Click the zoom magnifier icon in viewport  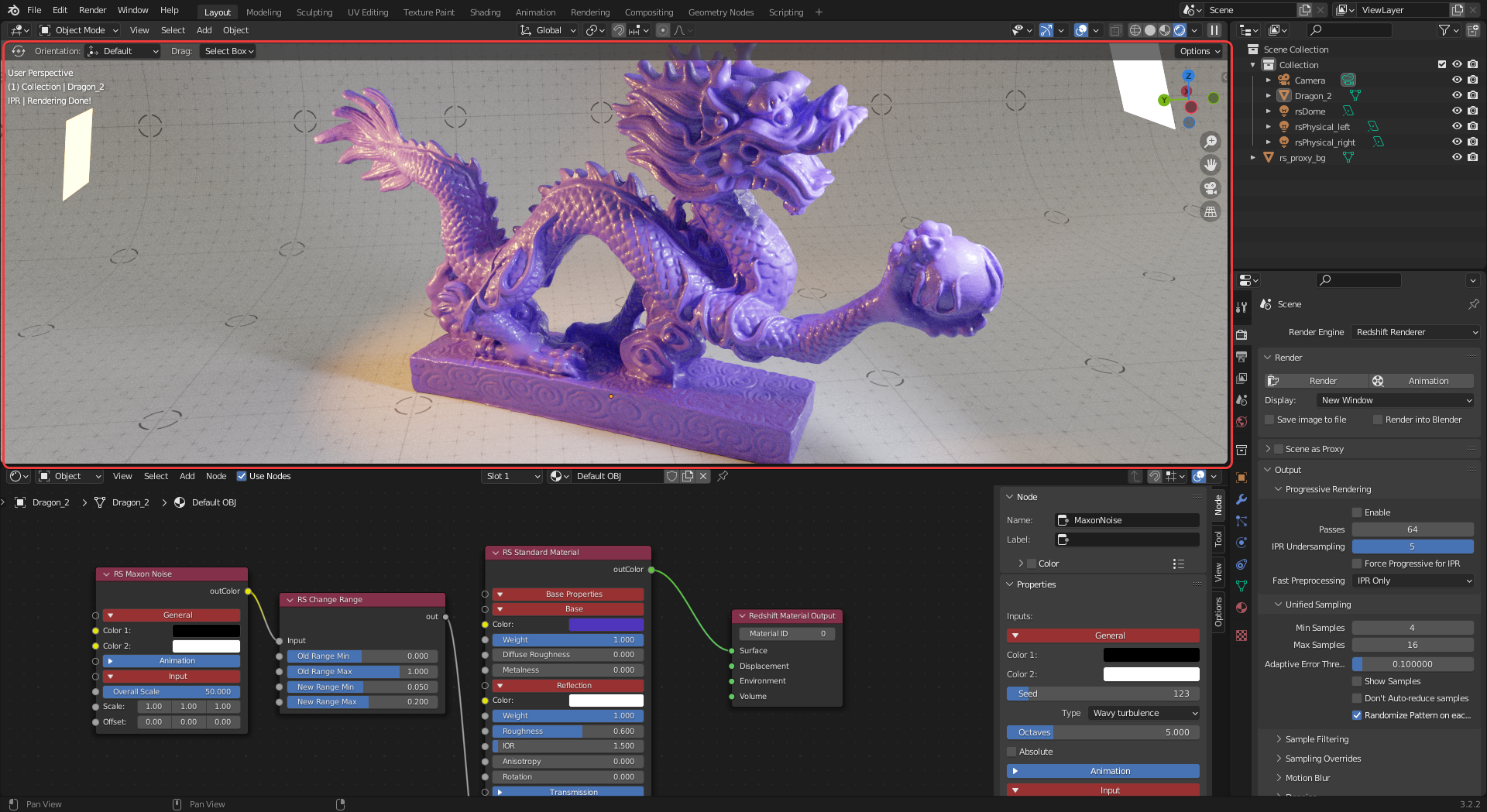click(1210, 142)
